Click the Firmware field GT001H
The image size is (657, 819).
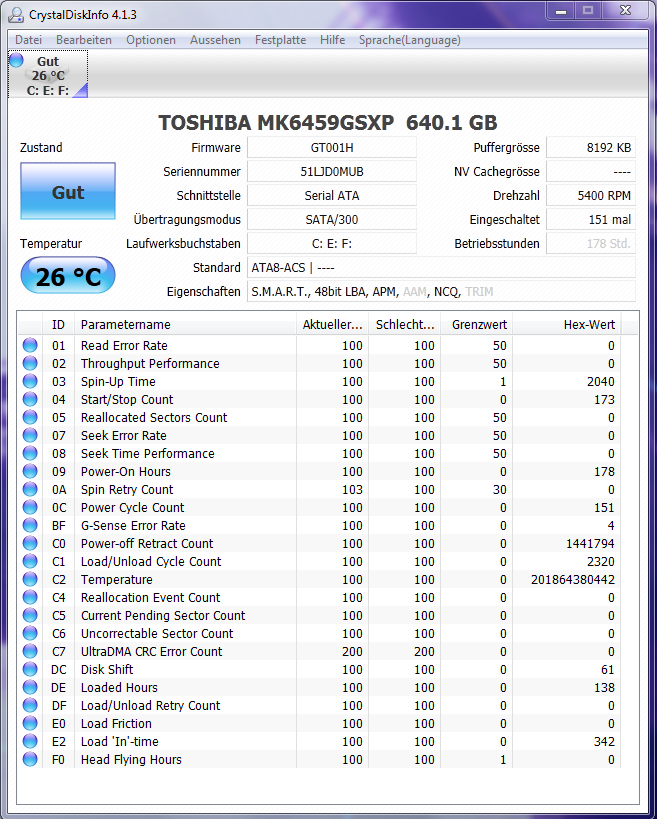(x=332, y=147)
